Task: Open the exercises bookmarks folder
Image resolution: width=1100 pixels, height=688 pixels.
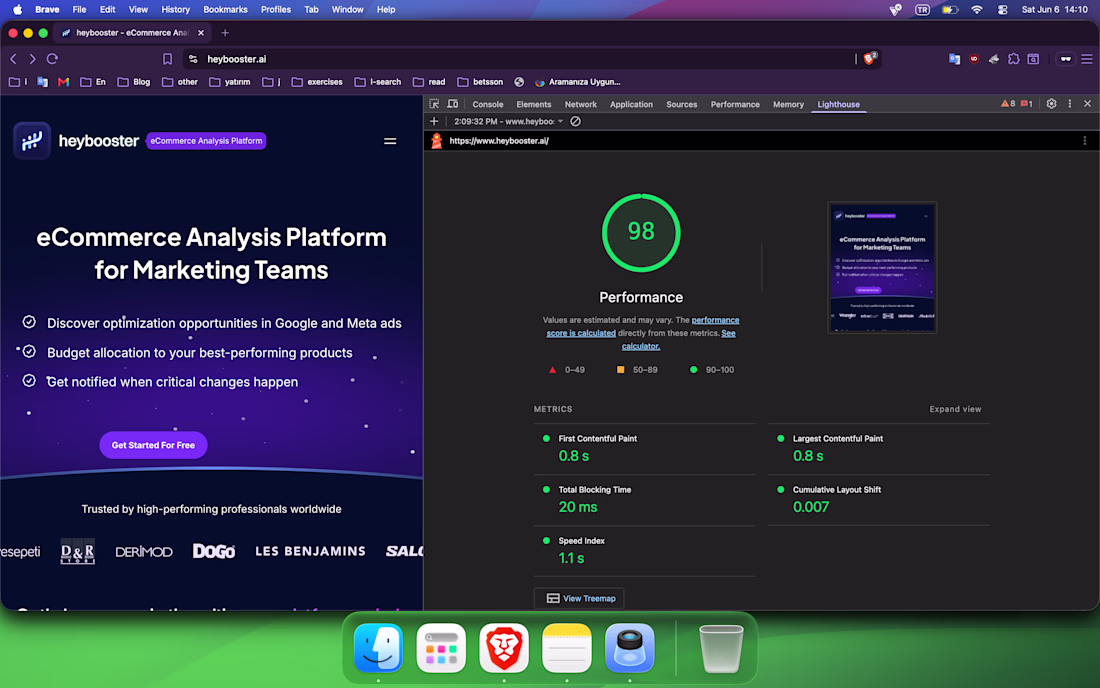Action: pyautogui.click(x=317, y=82)
